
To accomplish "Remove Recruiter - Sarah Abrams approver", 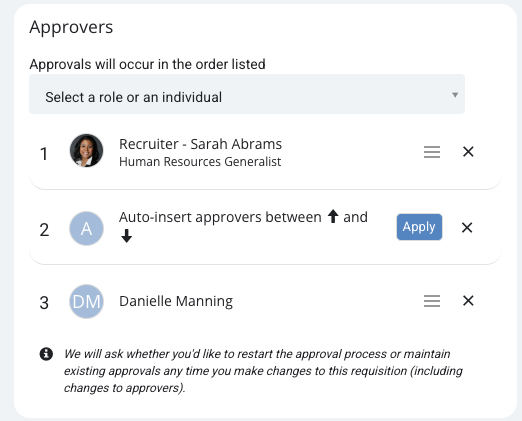I will point(468,152).
